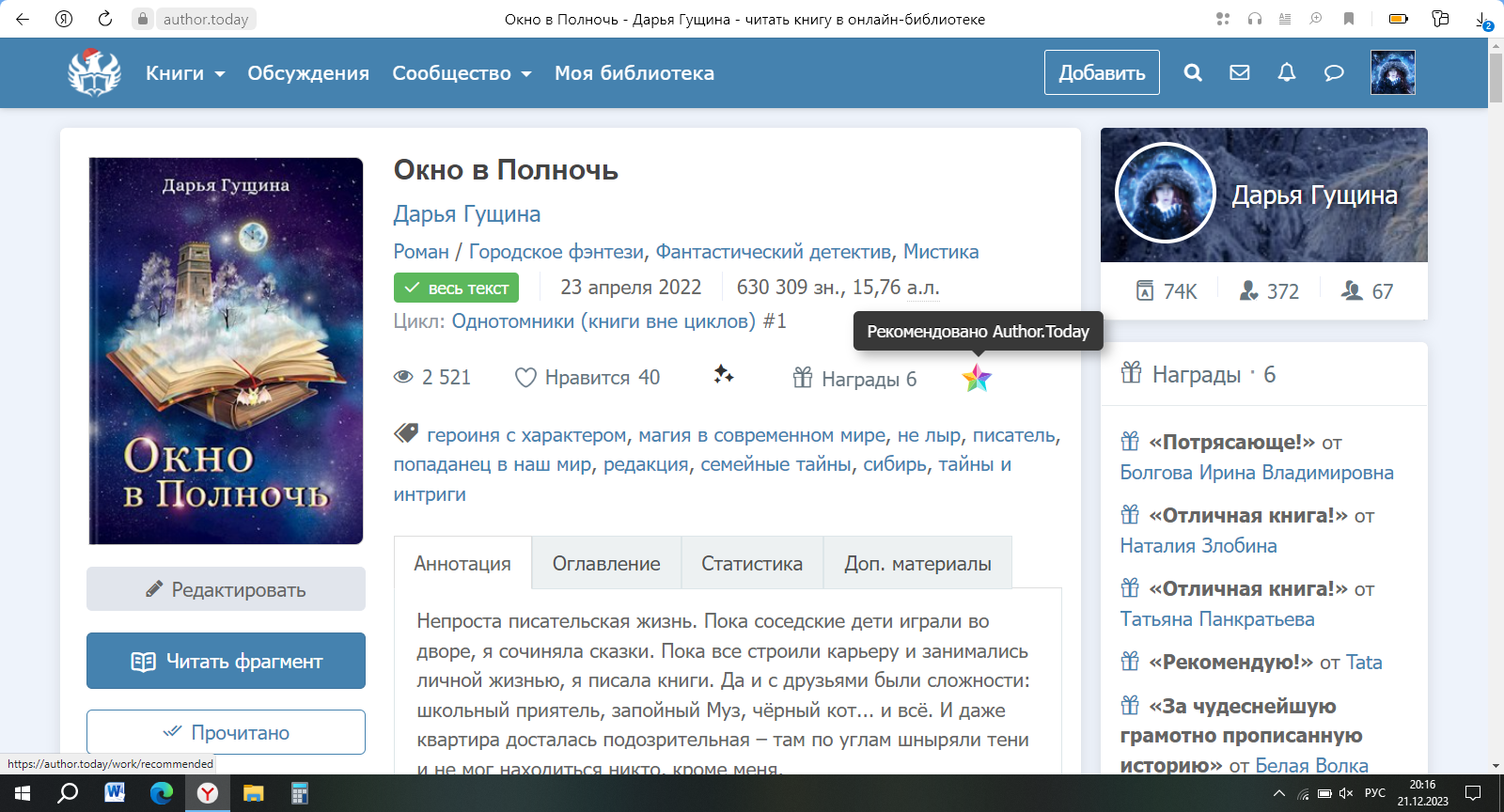1504x812 pixels.
Task: Toggle the Прочитано read status
Action: tap(226, 732)
